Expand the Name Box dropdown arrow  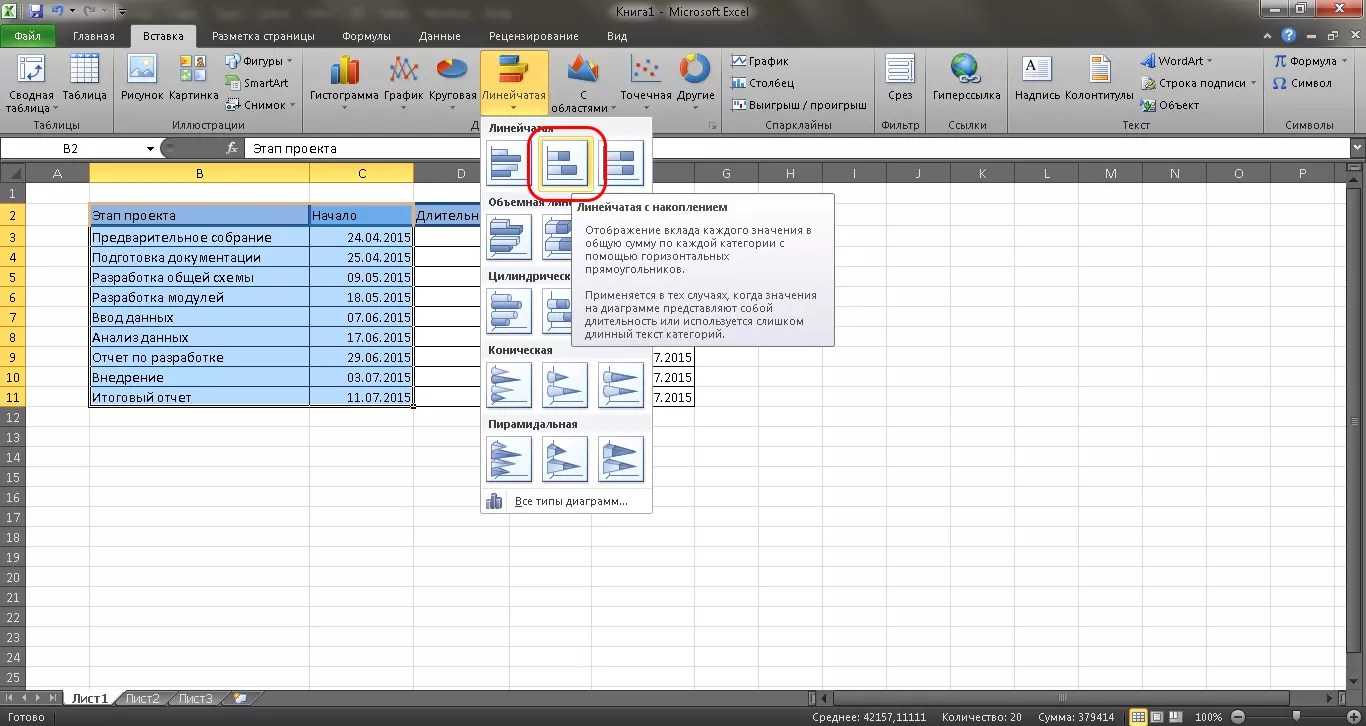point(150,149)
